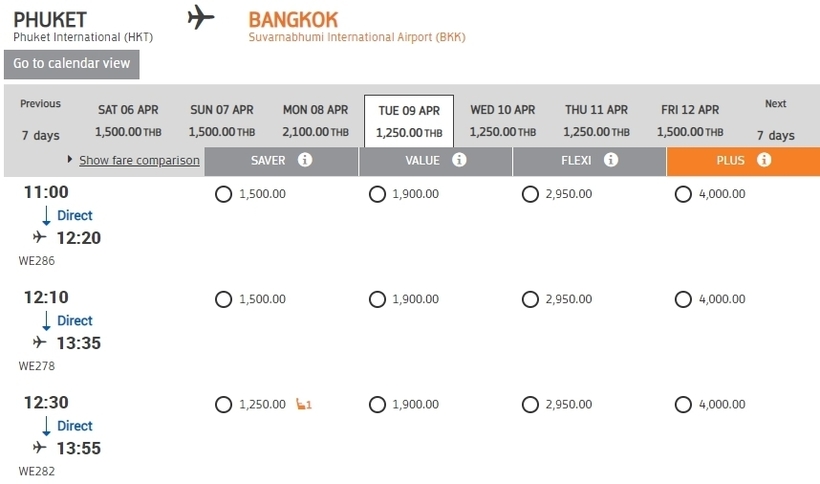Choose the 2,950.00 Flexi fare for 12:10 flight

pos(530,299)
